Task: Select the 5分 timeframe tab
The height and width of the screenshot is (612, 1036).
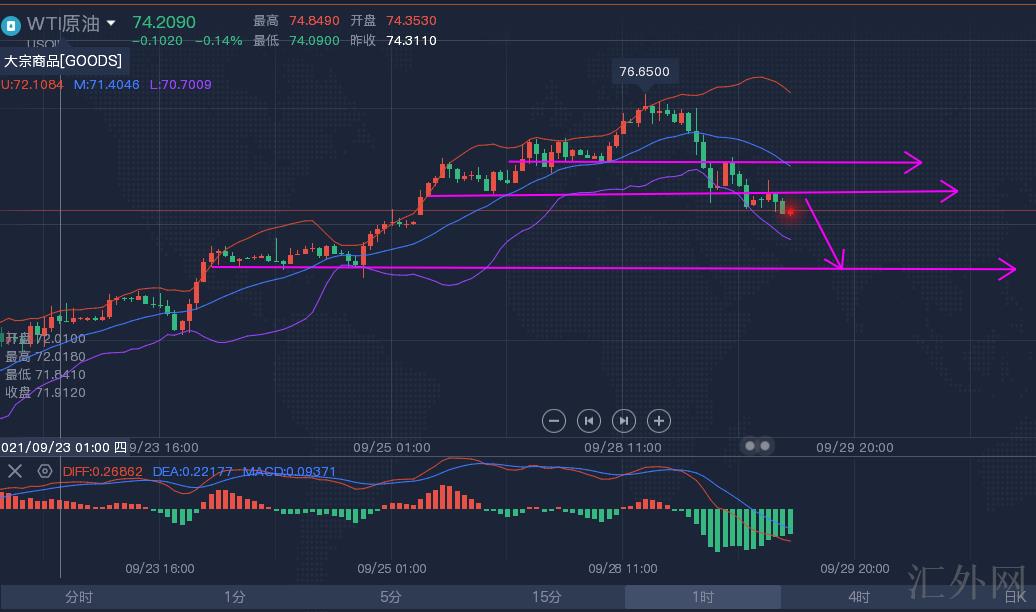Action: coord(390,597)
